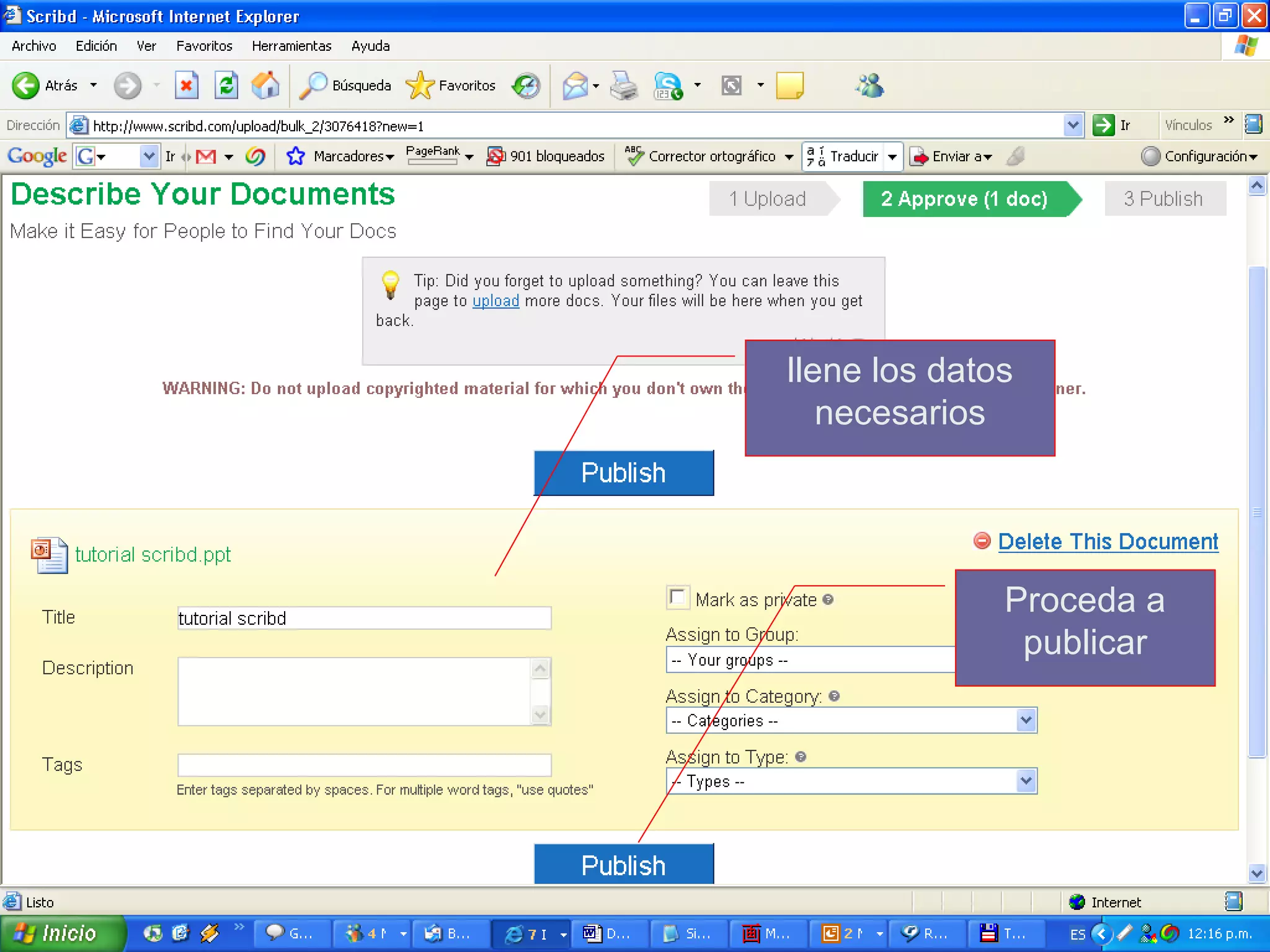1270x952 pixels.
Task: Open the Favoritos menu in menu bar
Action: 204,46
